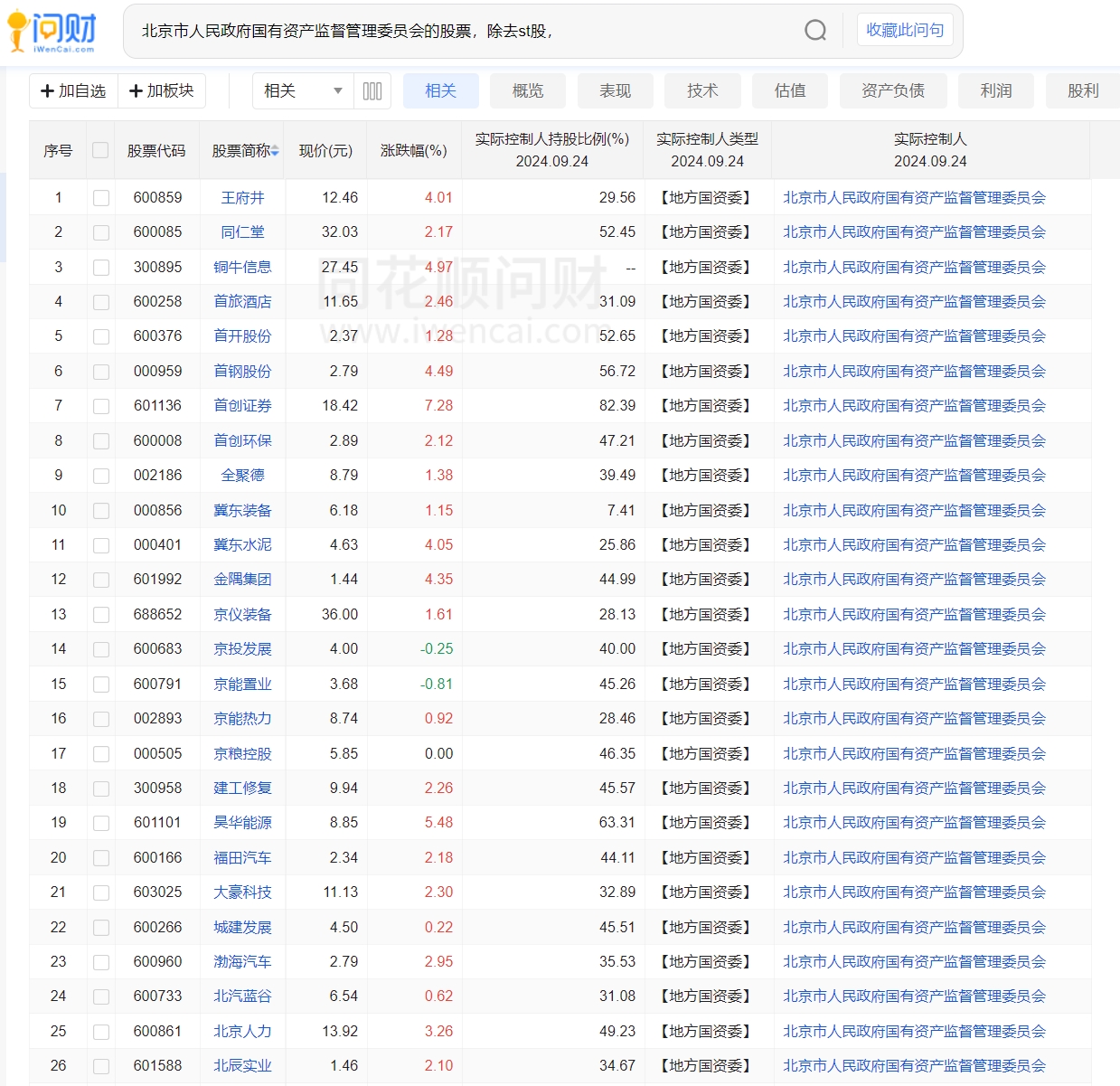Switch to the 利润 tab
1120x1086 pixels.
[x=996, y=91]
